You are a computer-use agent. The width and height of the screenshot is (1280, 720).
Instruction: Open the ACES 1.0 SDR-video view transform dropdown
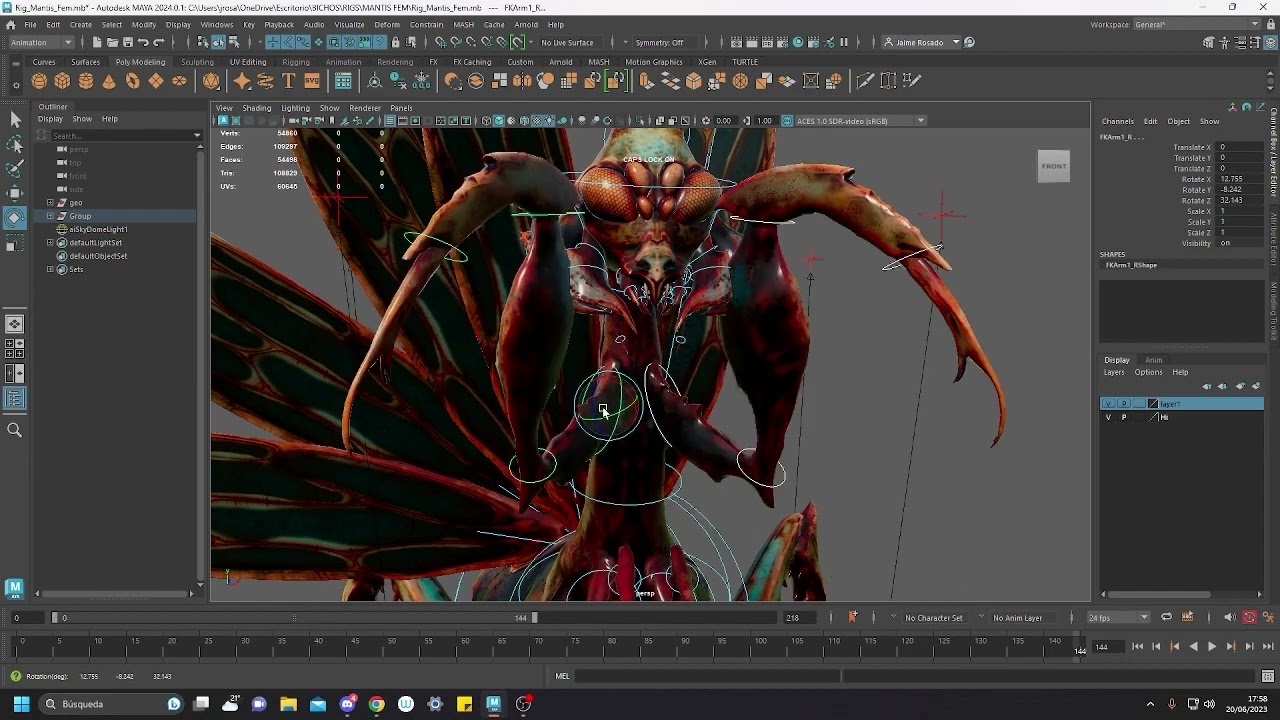[x=860, y=121]
